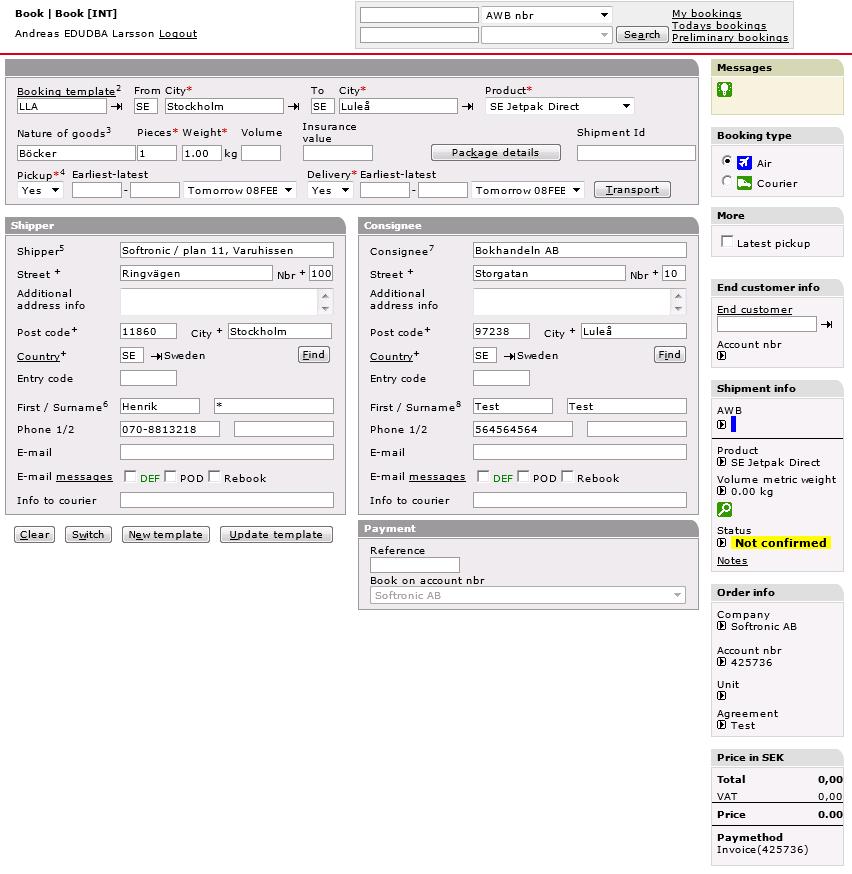The image size is (852, 874).
Task: Open Shipper E-mail messages link
Action: click(84, 477)
